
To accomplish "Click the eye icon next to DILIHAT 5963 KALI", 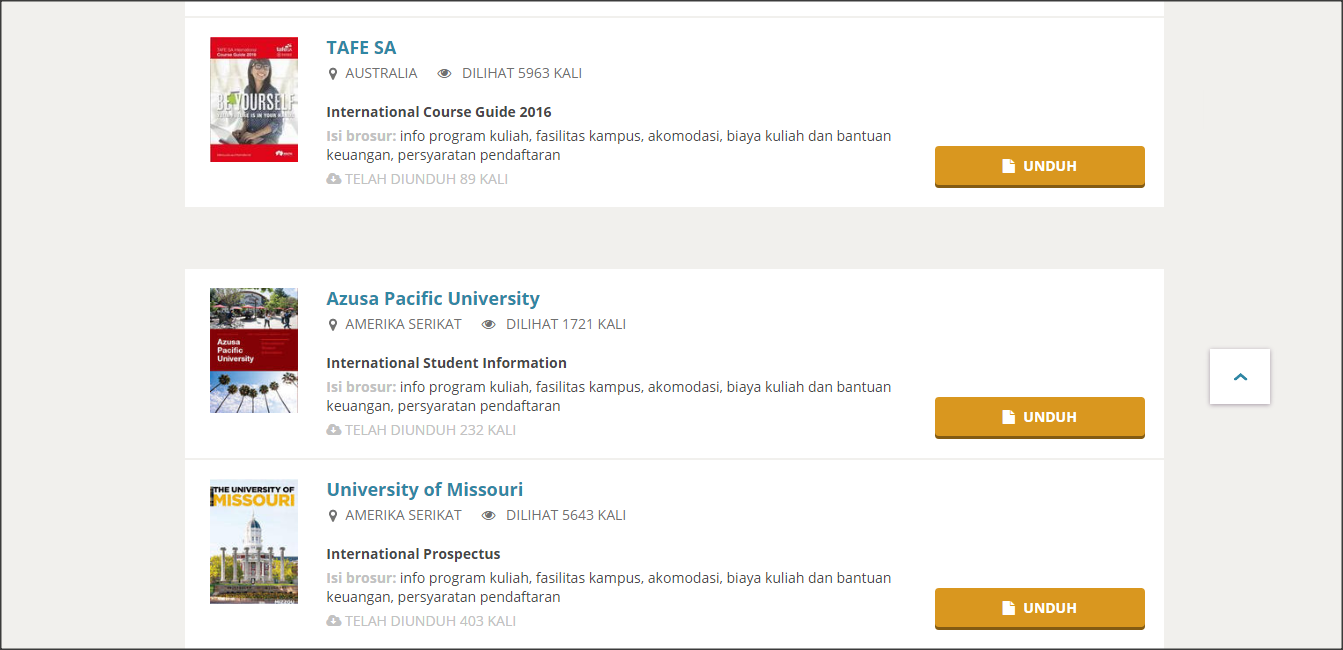I will pos(445,74).
